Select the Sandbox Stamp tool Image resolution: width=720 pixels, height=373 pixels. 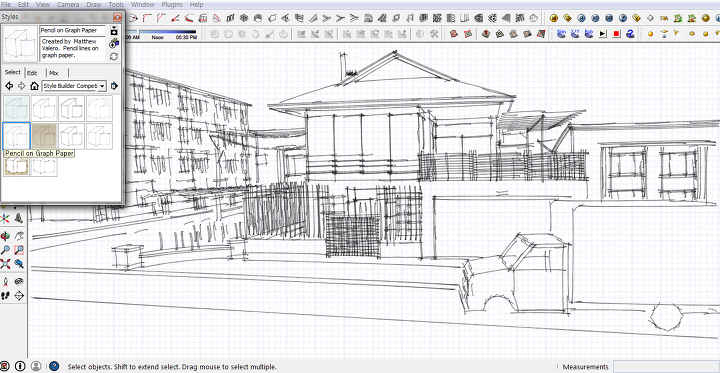[x=500, y=34]
